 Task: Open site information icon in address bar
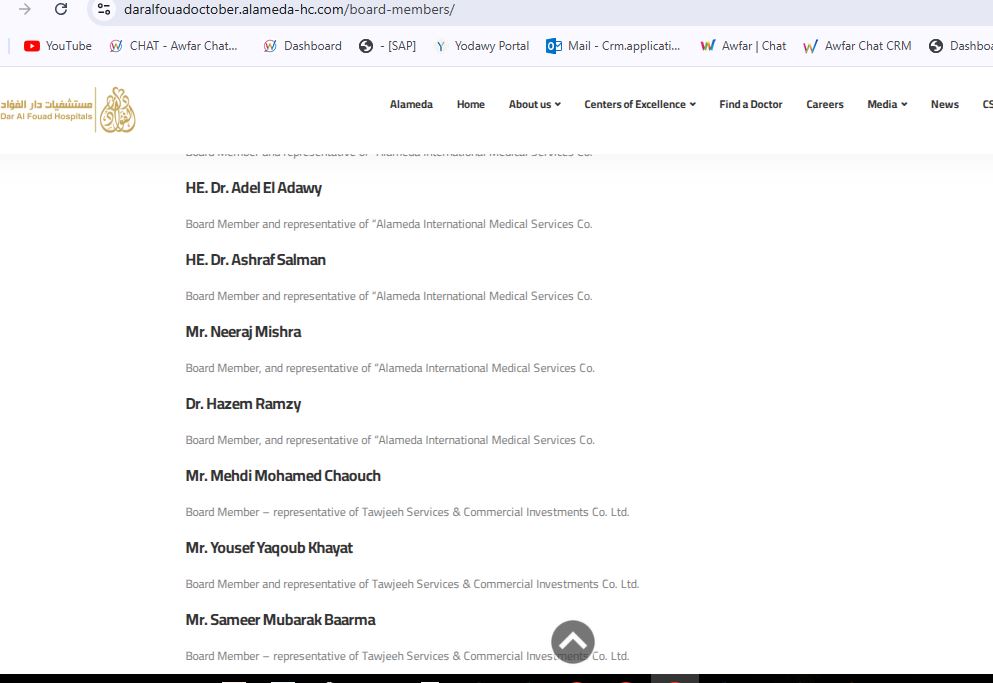104,10
